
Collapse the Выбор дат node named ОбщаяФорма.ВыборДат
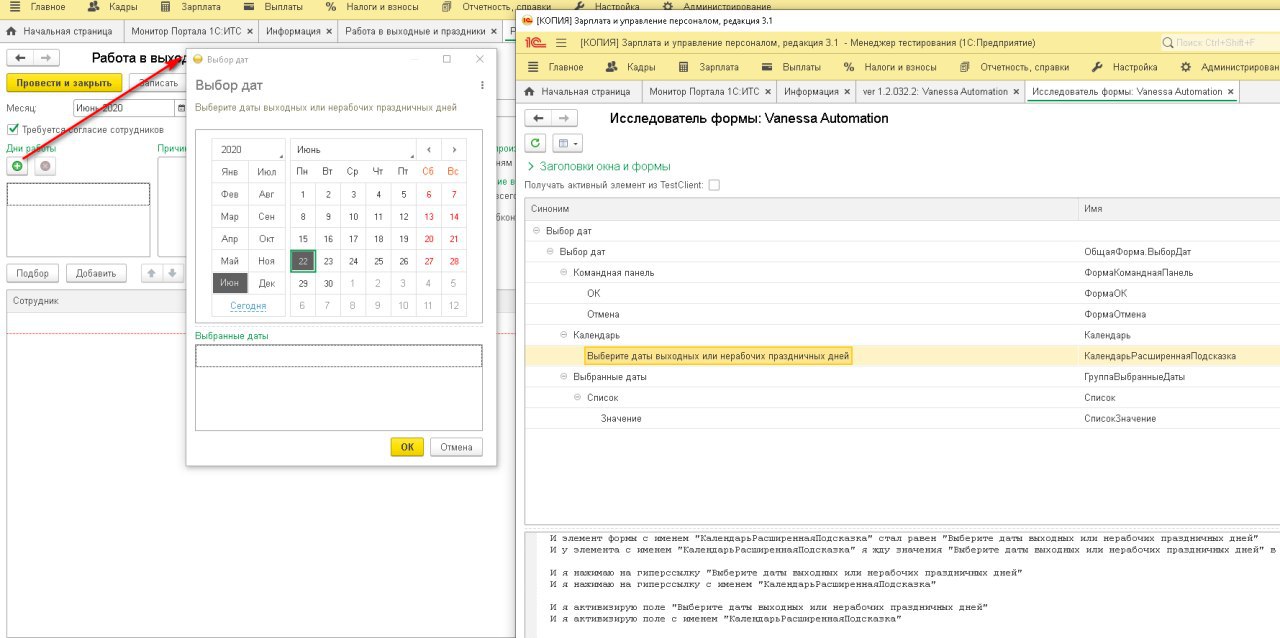(x=550, y=252)
